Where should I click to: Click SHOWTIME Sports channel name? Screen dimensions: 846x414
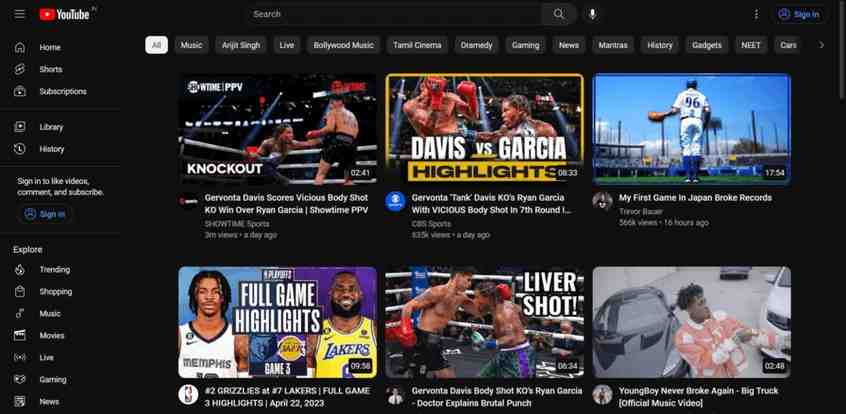[x=237, y=223]
